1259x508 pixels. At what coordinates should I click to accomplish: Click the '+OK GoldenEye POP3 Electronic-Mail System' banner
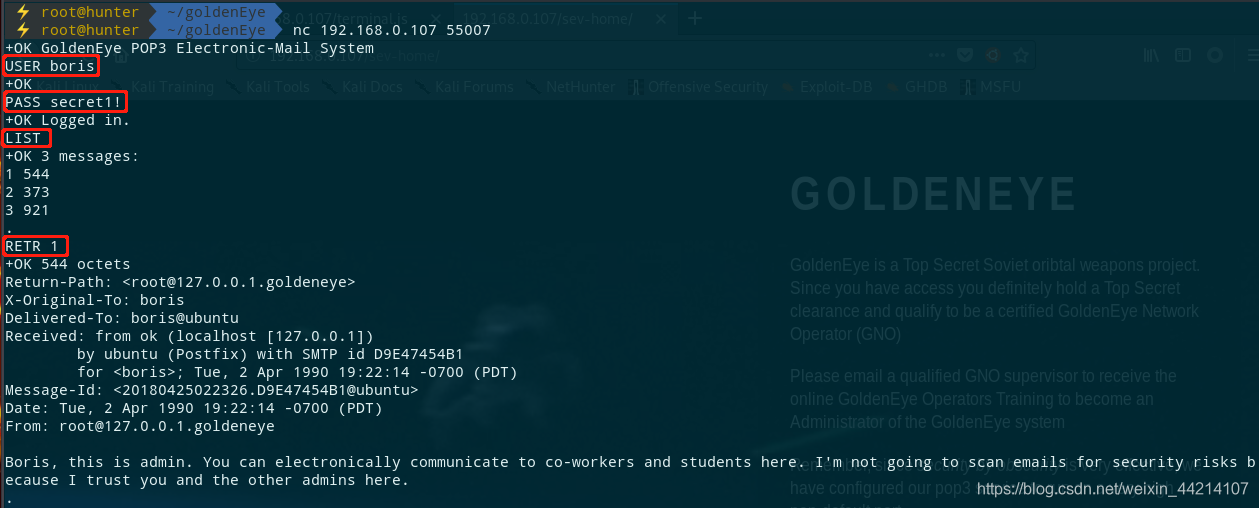[189, 48]
